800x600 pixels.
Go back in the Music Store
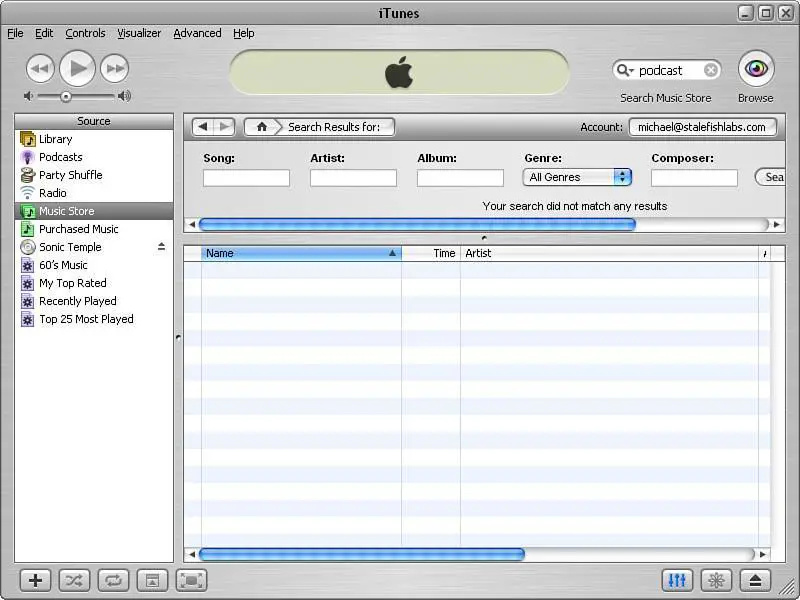point(203,127)
